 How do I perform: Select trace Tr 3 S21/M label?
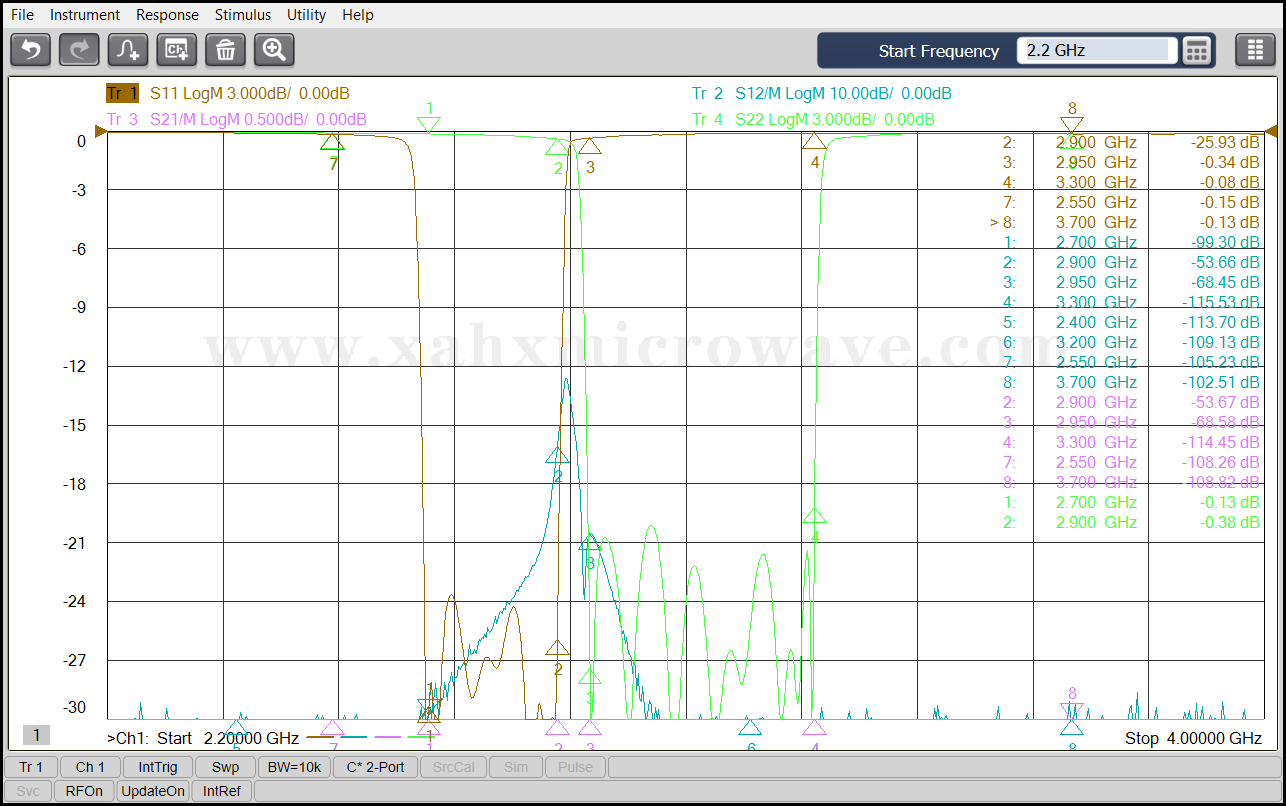coord(236,120)
